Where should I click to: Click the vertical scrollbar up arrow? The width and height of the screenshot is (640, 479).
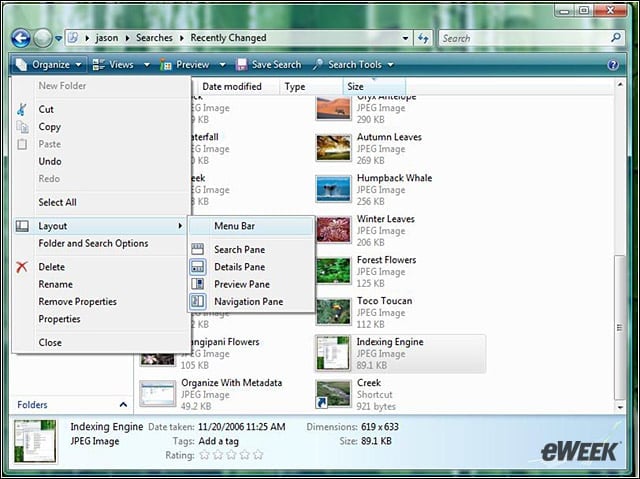point(620,84)
